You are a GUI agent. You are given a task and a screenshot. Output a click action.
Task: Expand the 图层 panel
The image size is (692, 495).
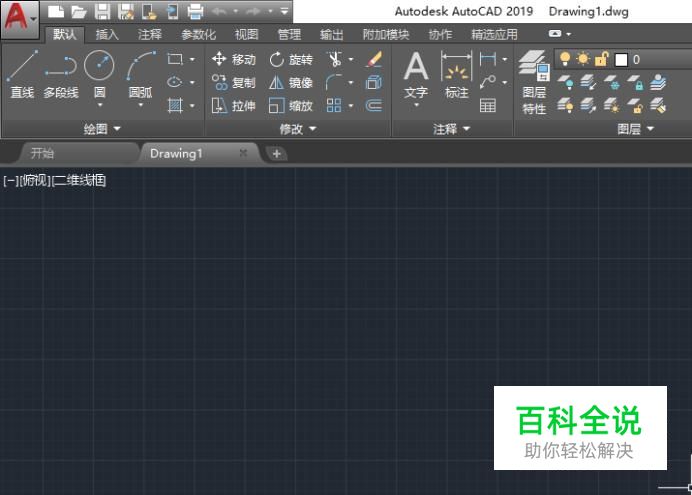(636, 129)
